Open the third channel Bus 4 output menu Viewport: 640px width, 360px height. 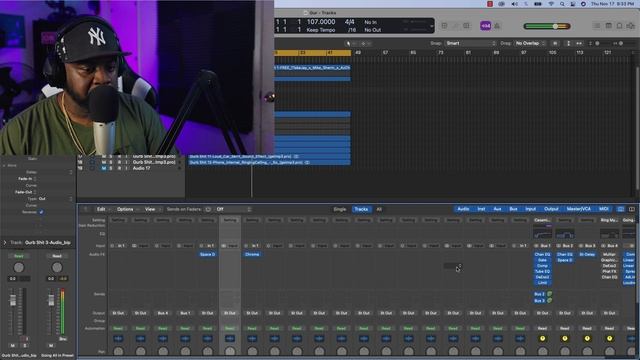(162, 313)
